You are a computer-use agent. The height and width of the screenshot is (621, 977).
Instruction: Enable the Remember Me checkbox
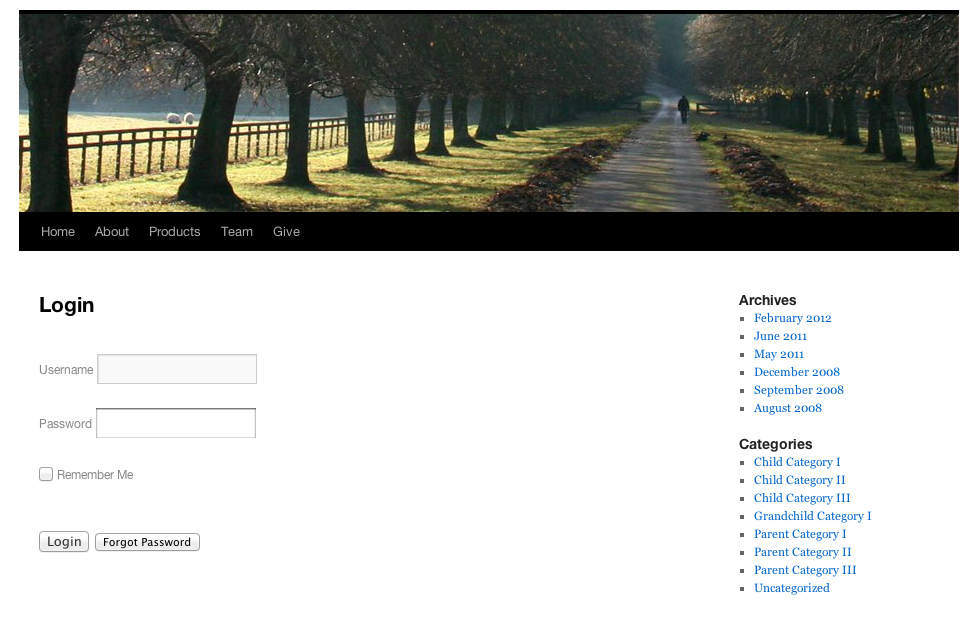pos(46,474)
